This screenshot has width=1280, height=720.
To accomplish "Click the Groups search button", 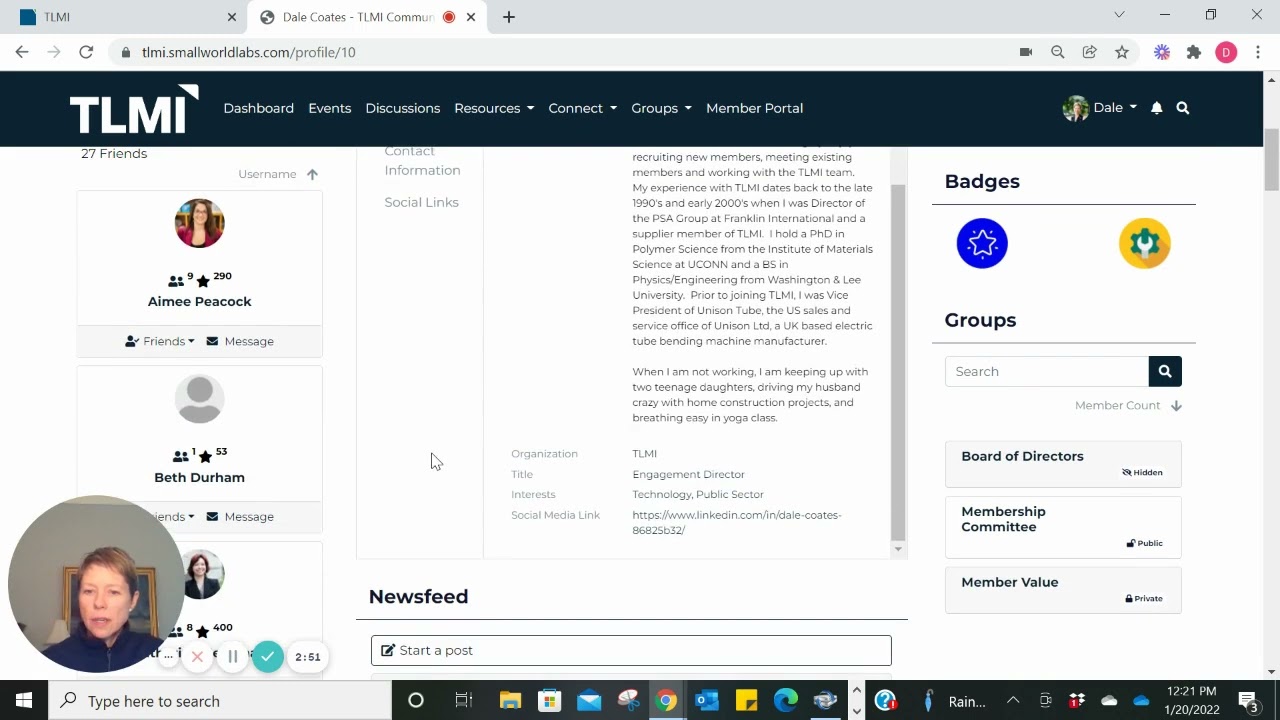I will (x=1165, y=371).
